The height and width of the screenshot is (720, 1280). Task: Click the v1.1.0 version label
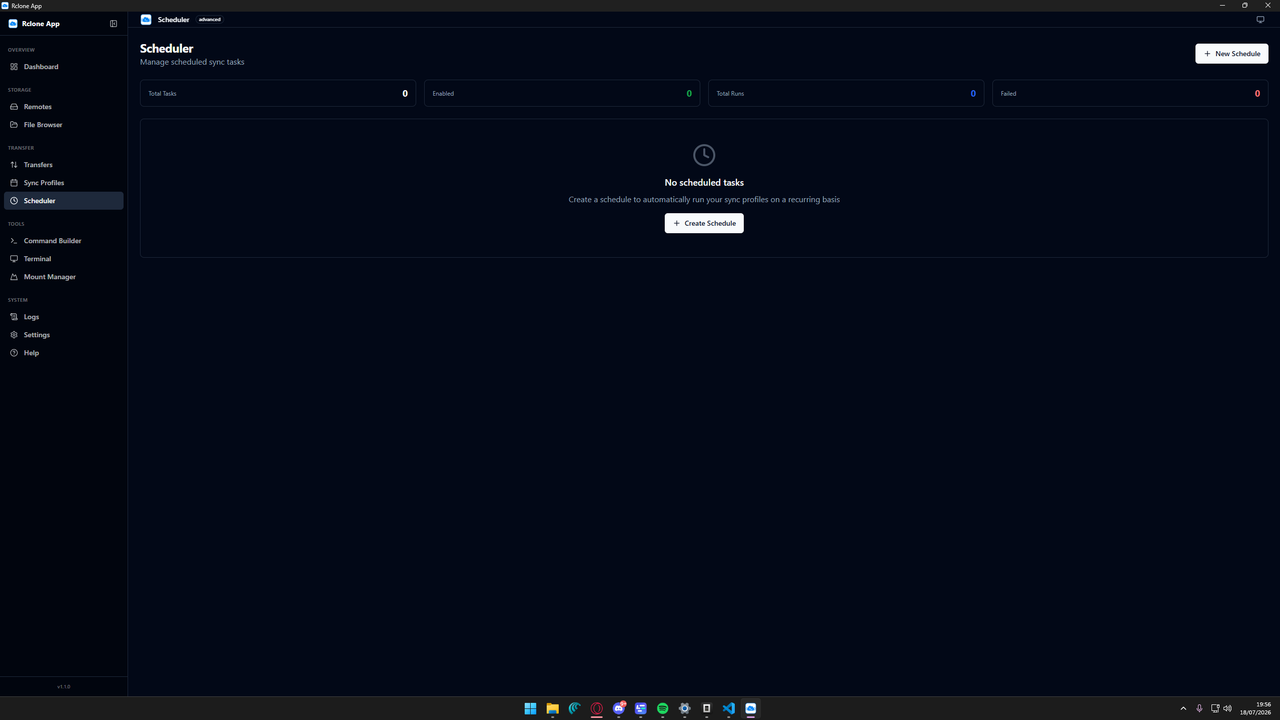tap(64, 687)
